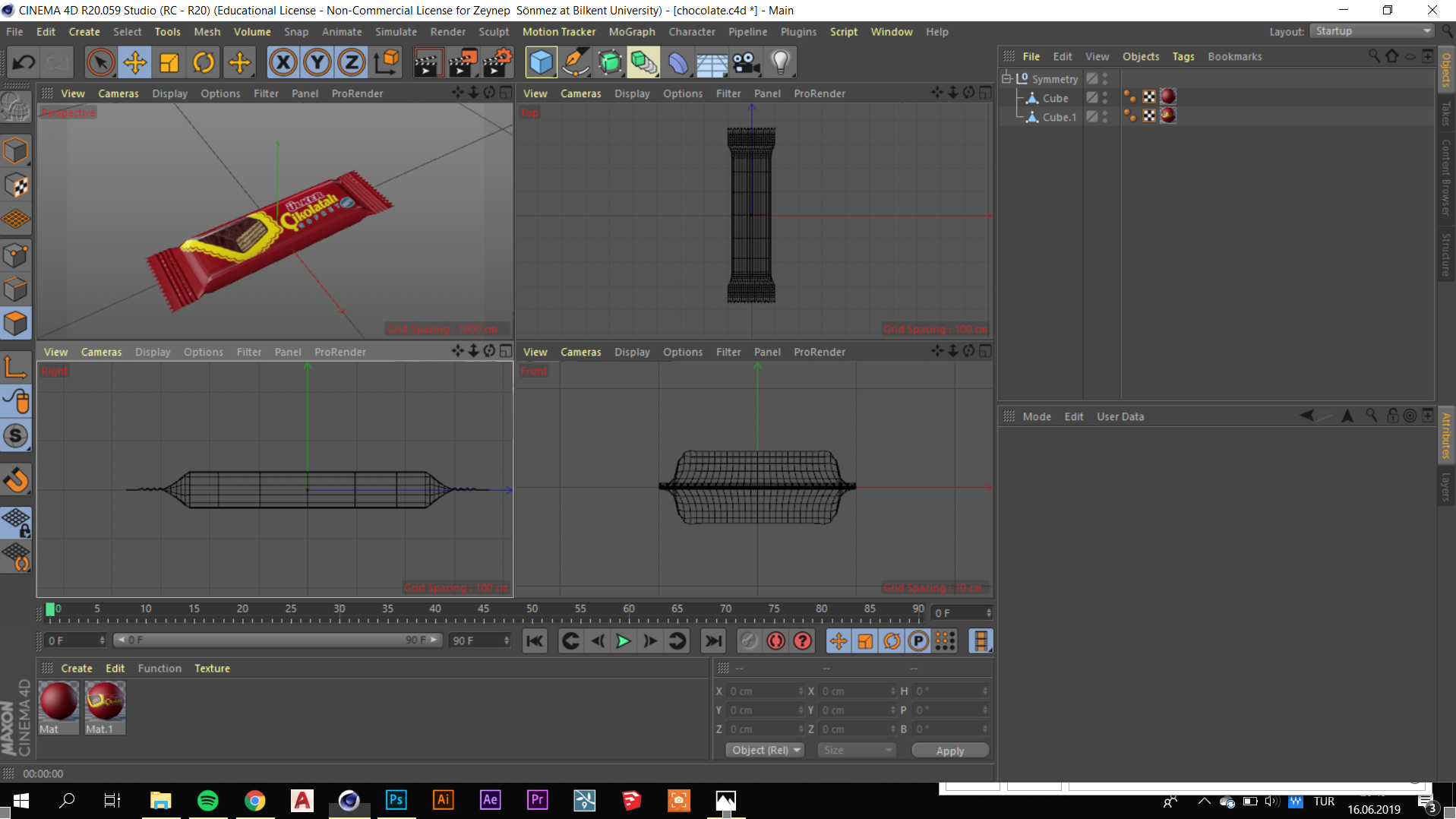Open the MoGraph menu
Screen dimensions: 1456x819
click(632, 32)
